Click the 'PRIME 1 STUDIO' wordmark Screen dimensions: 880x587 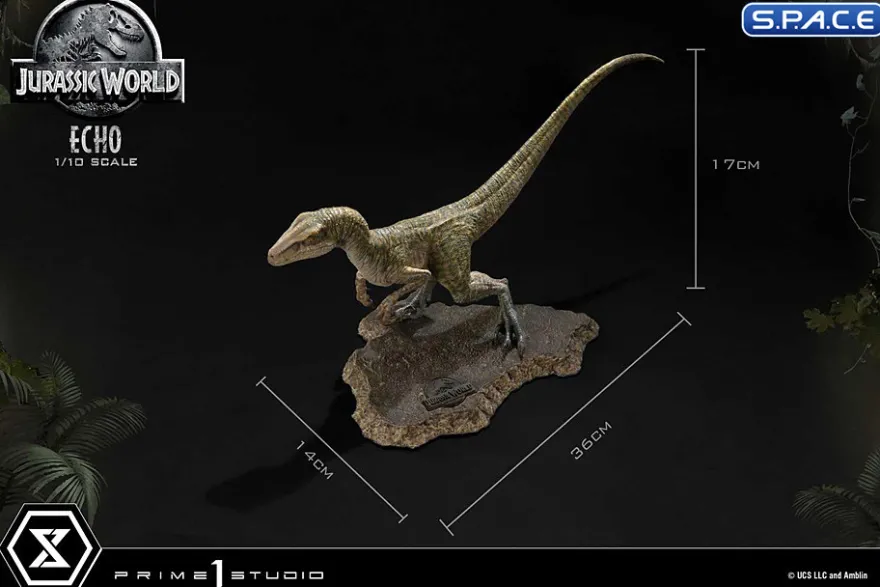219,574
